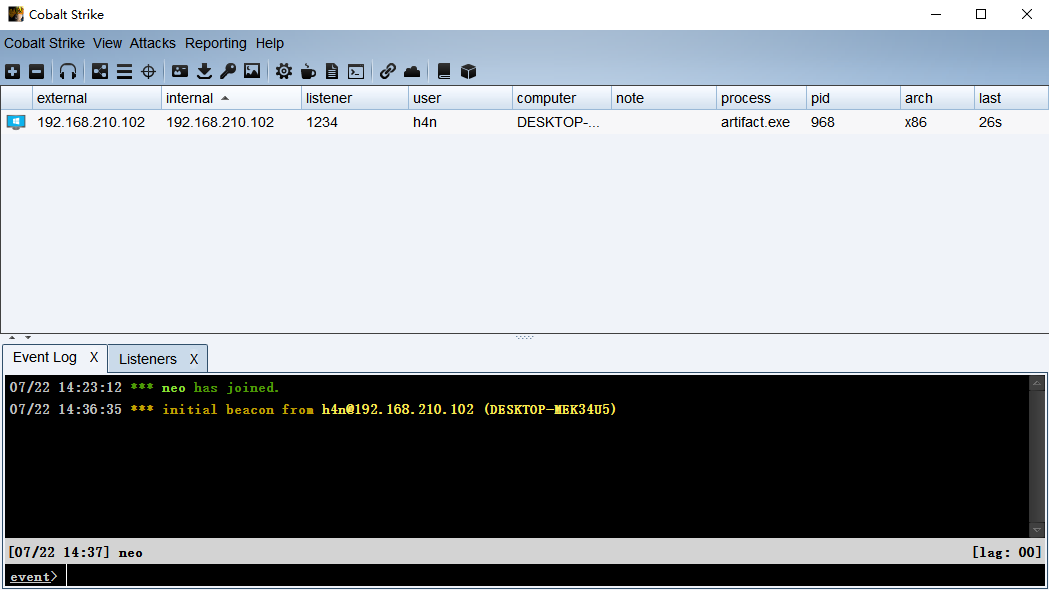Close the Event Log tab
This screenshot has height=590, width=1049.
(x=94, y=358)
